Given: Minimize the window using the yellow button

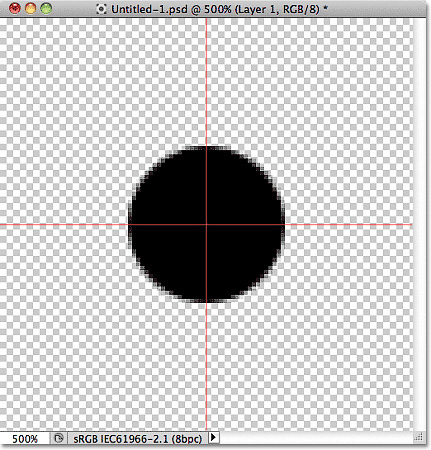Looking at the screenshot, I should click(x=30, y=8).
